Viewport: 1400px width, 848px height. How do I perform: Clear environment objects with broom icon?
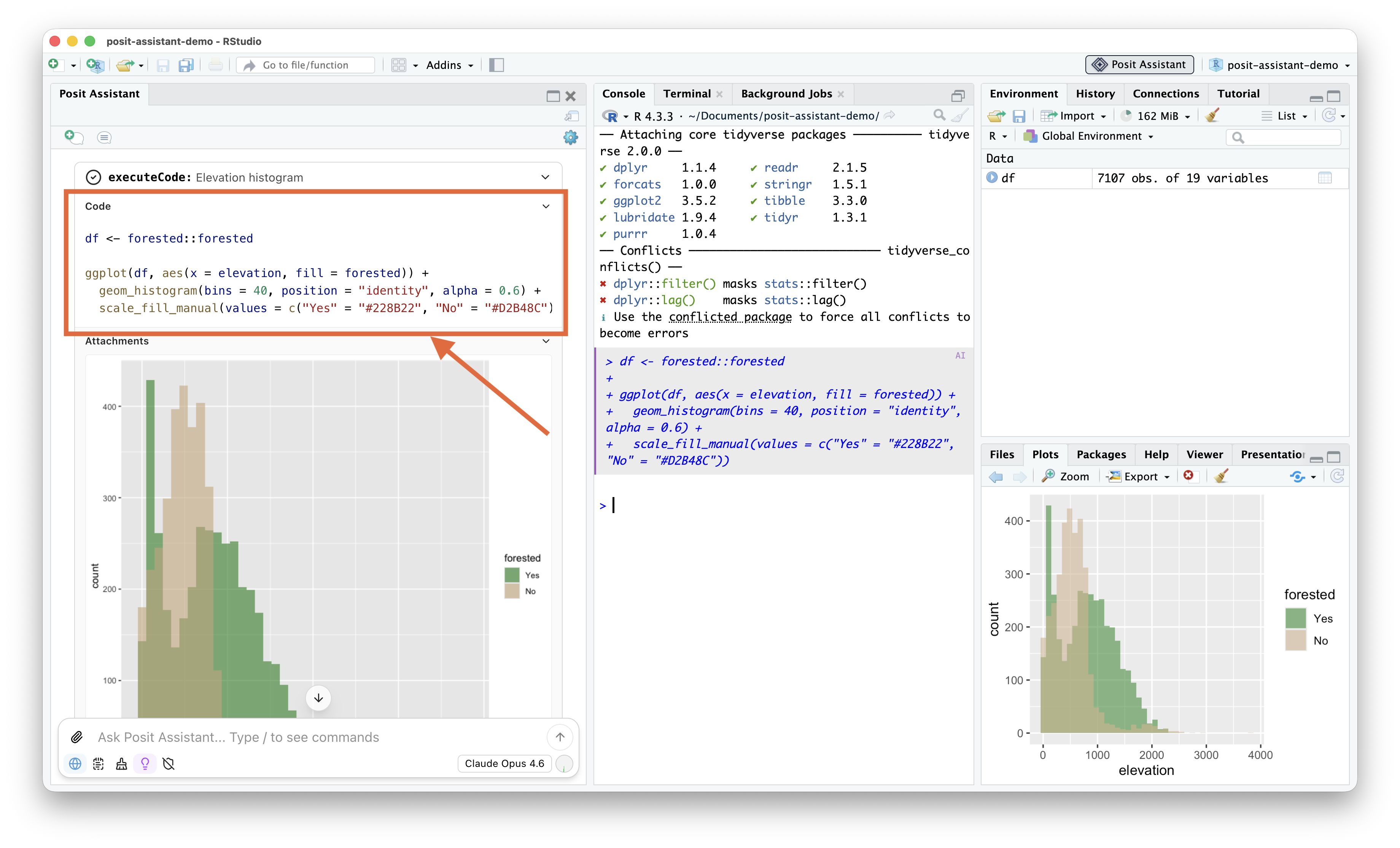tap(1212, 116)
